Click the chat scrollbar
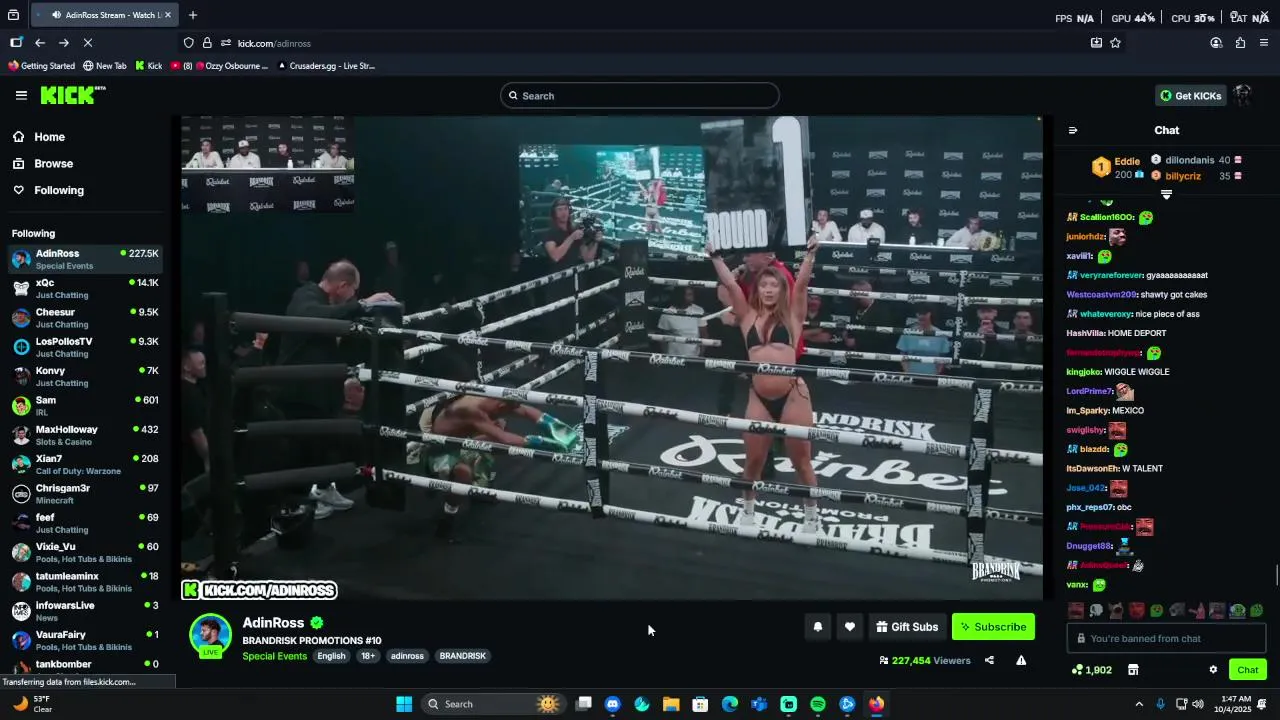Image resolution: width=1280 pixels, height=720 pixels. pyautogui.click(x=1275, y=576)
